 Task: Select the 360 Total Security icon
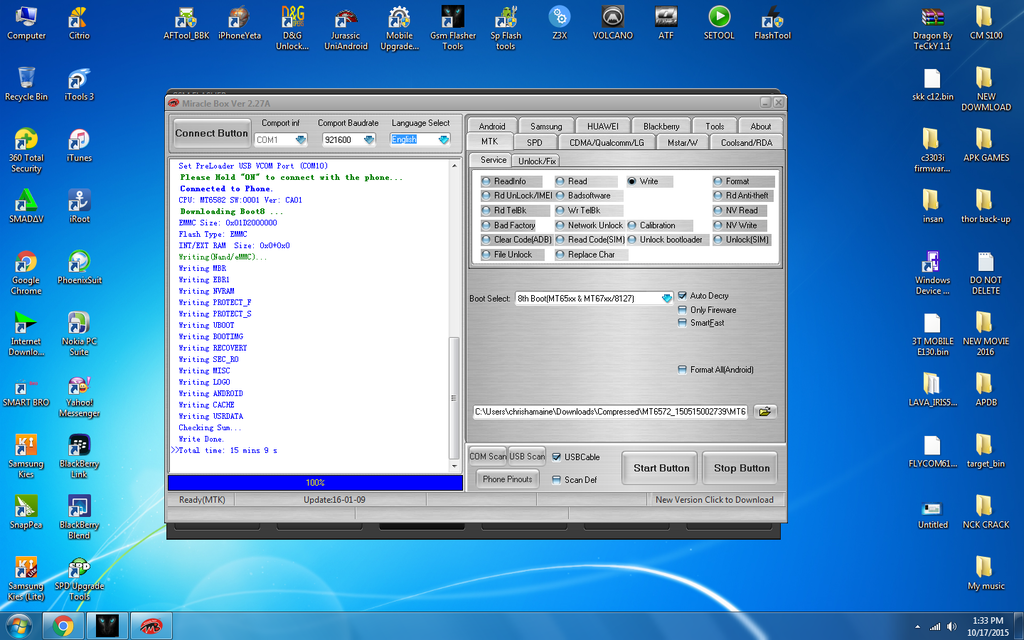pos(26,151)
